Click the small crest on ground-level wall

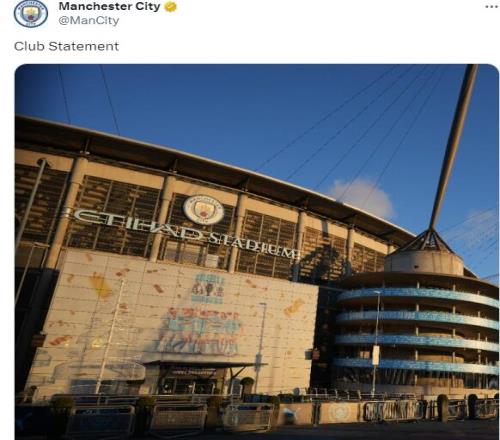tap(339, 412)
